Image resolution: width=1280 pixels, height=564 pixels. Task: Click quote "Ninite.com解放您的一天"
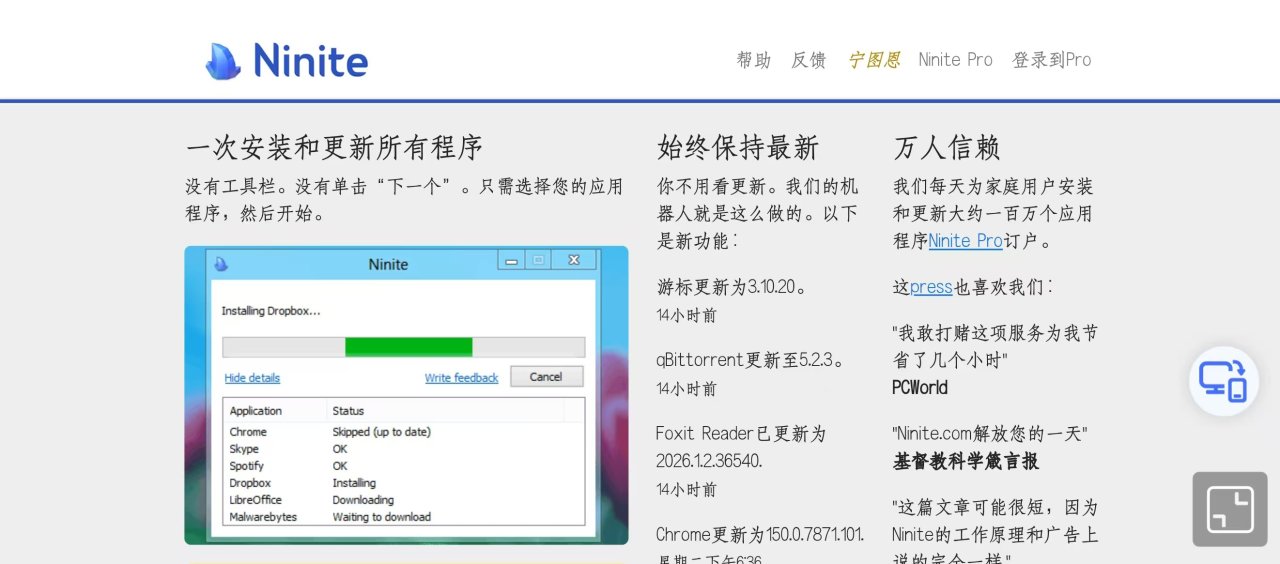[x=990, y=434]
